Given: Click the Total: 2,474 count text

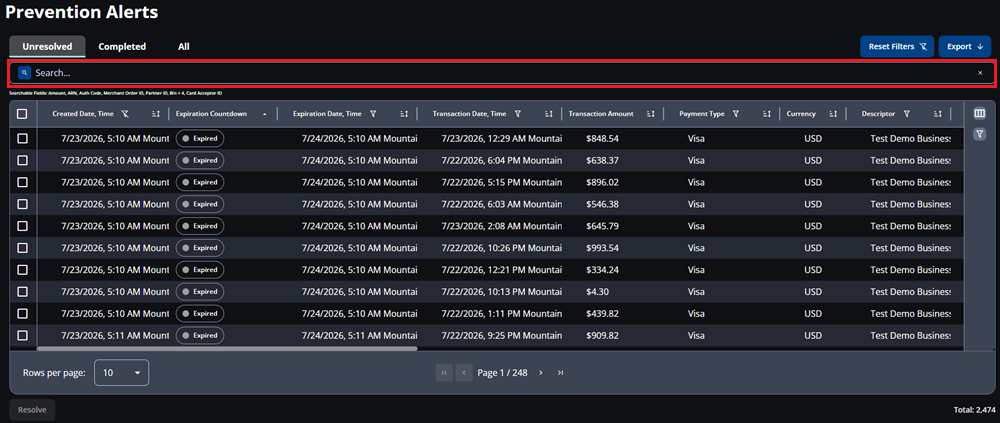Looking at the screenshot, I should point(973,410).
